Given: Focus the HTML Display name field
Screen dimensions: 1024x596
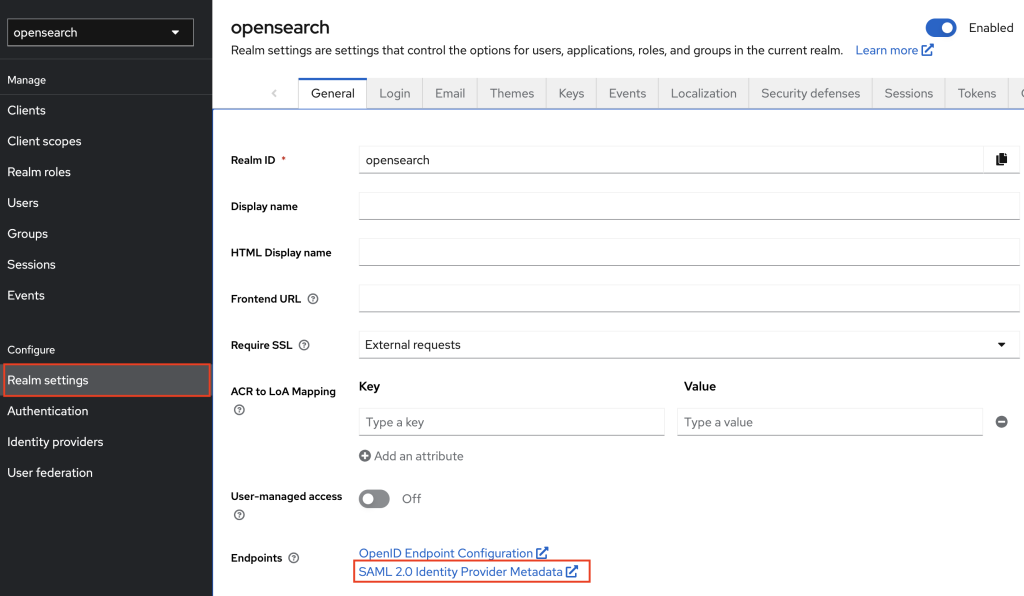Looking at the screenshot, I should coord(689,253).
